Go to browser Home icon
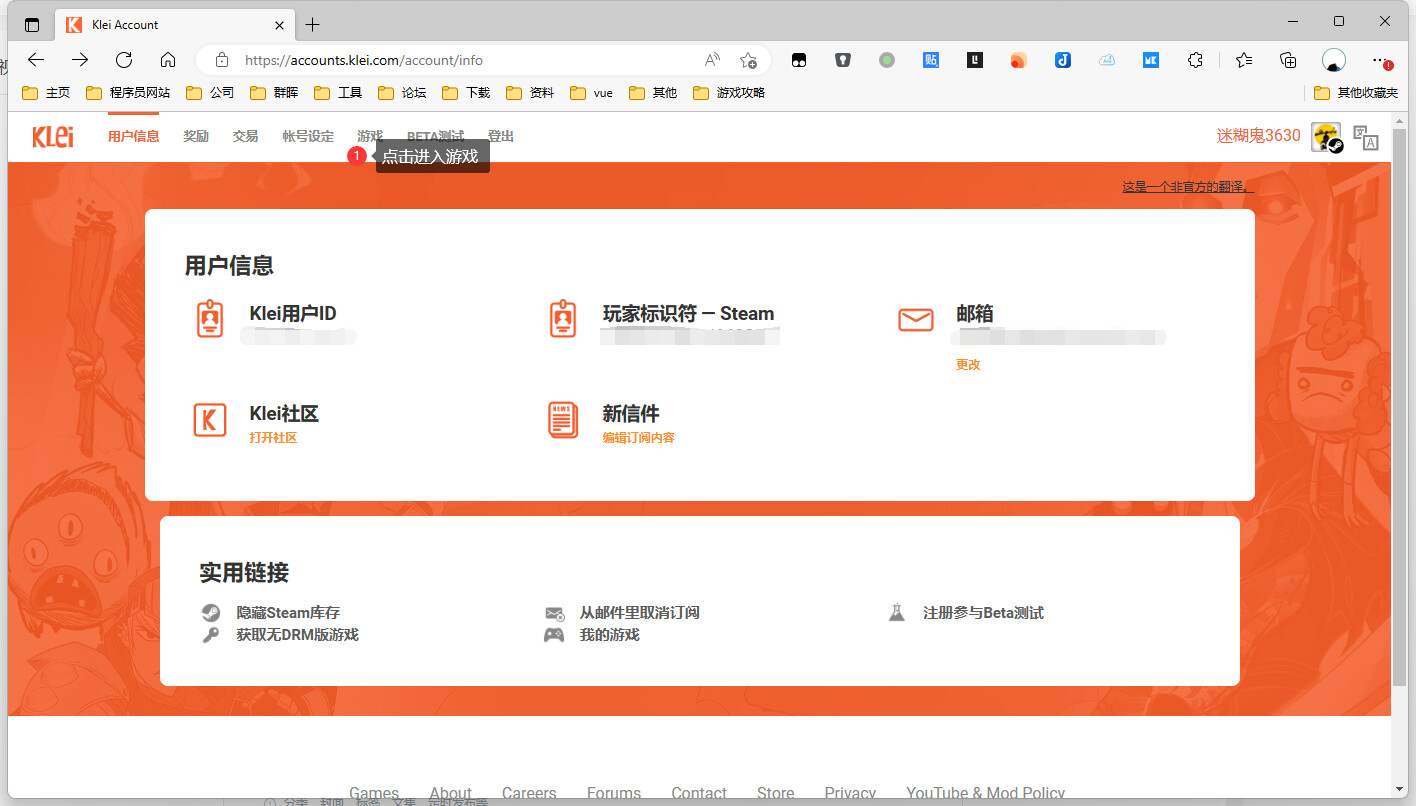The image size is (1416, 806). pos(168,60)
